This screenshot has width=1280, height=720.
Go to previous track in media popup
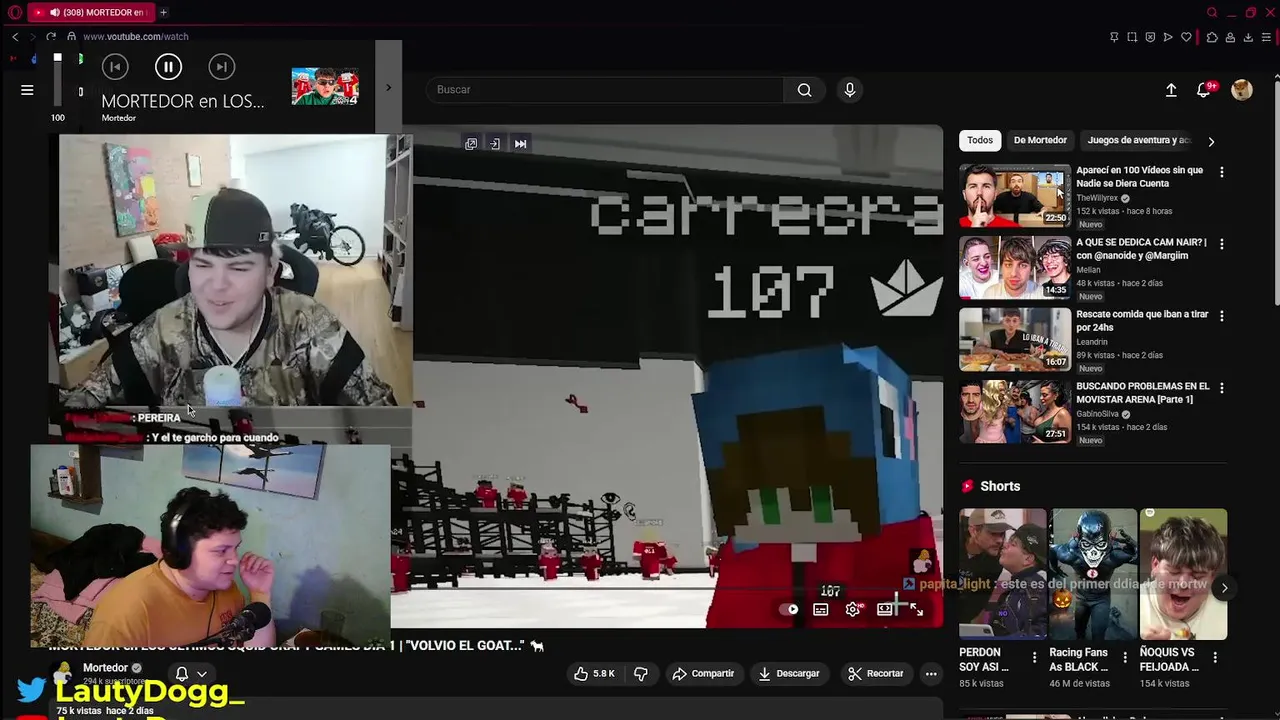[x=115, y=67]
